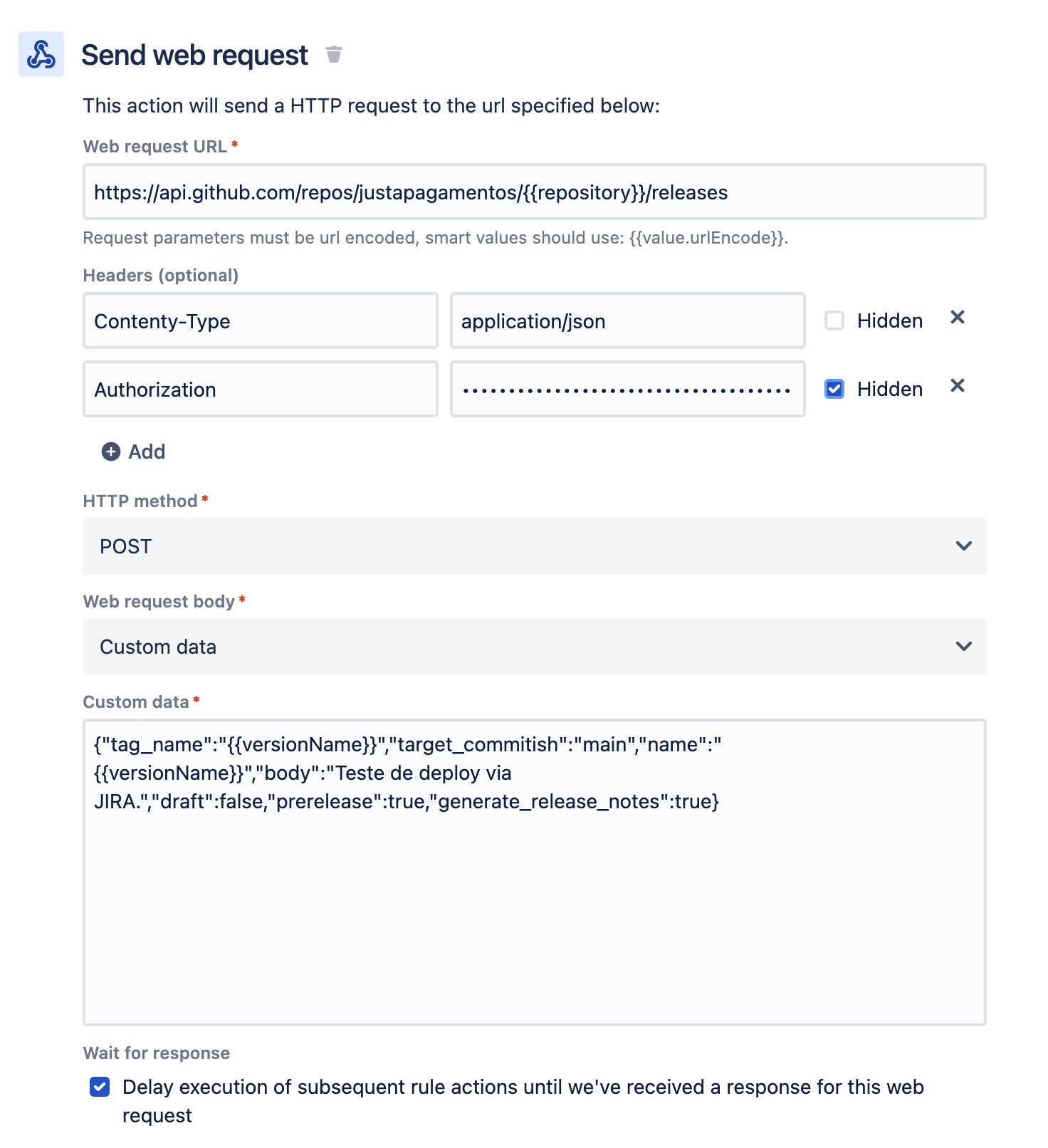The width and height of the screenshot is (1048, 1148).
Task: Click into the Custom data text area
Action: (535, 872)
